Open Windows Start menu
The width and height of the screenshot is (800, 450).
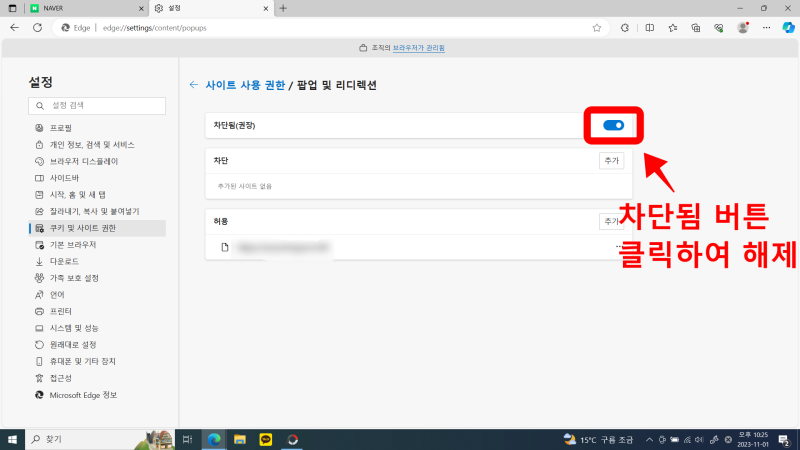(x=12, y=439)
